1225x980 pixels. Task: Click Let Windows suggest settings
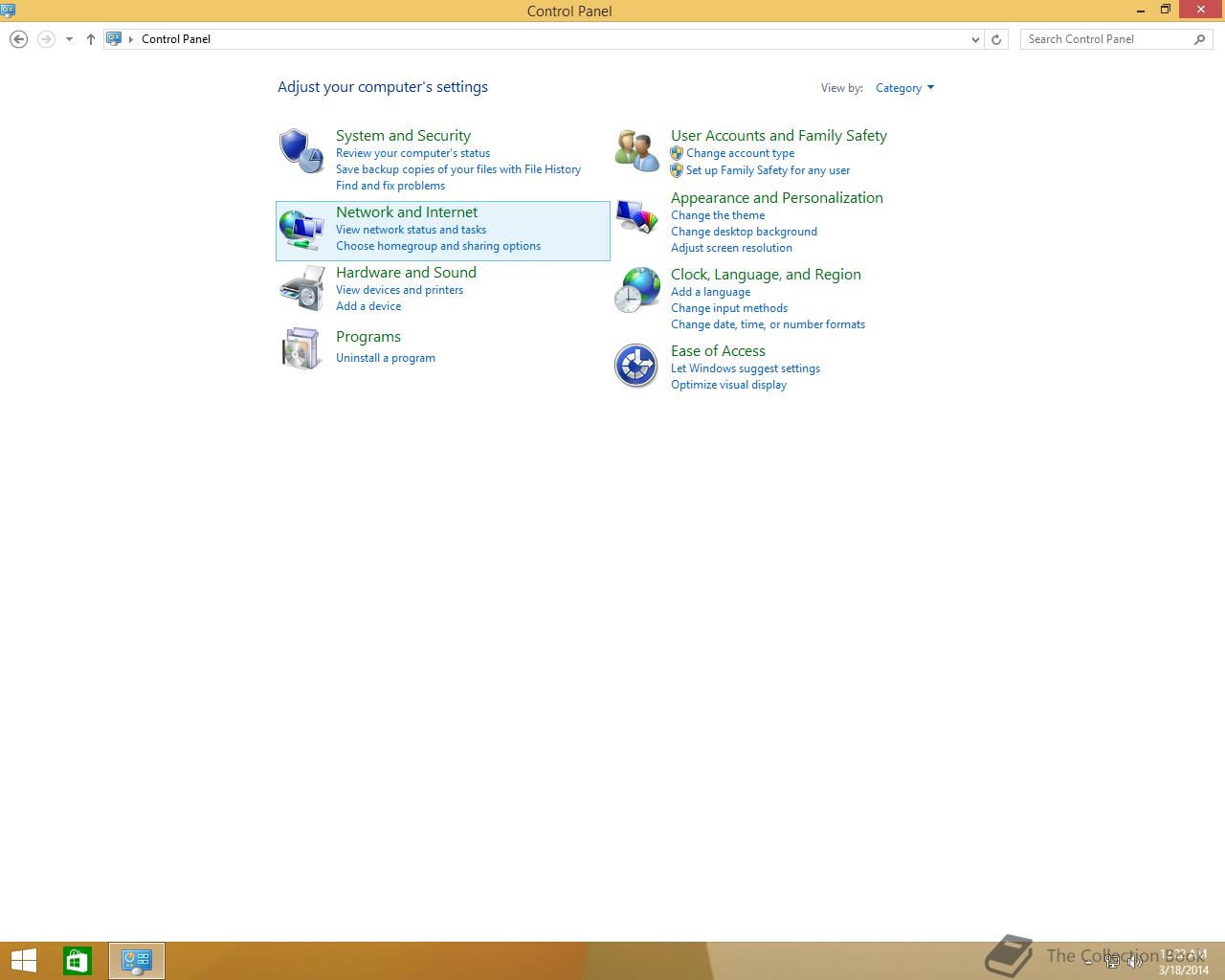(x=746, y=368)
